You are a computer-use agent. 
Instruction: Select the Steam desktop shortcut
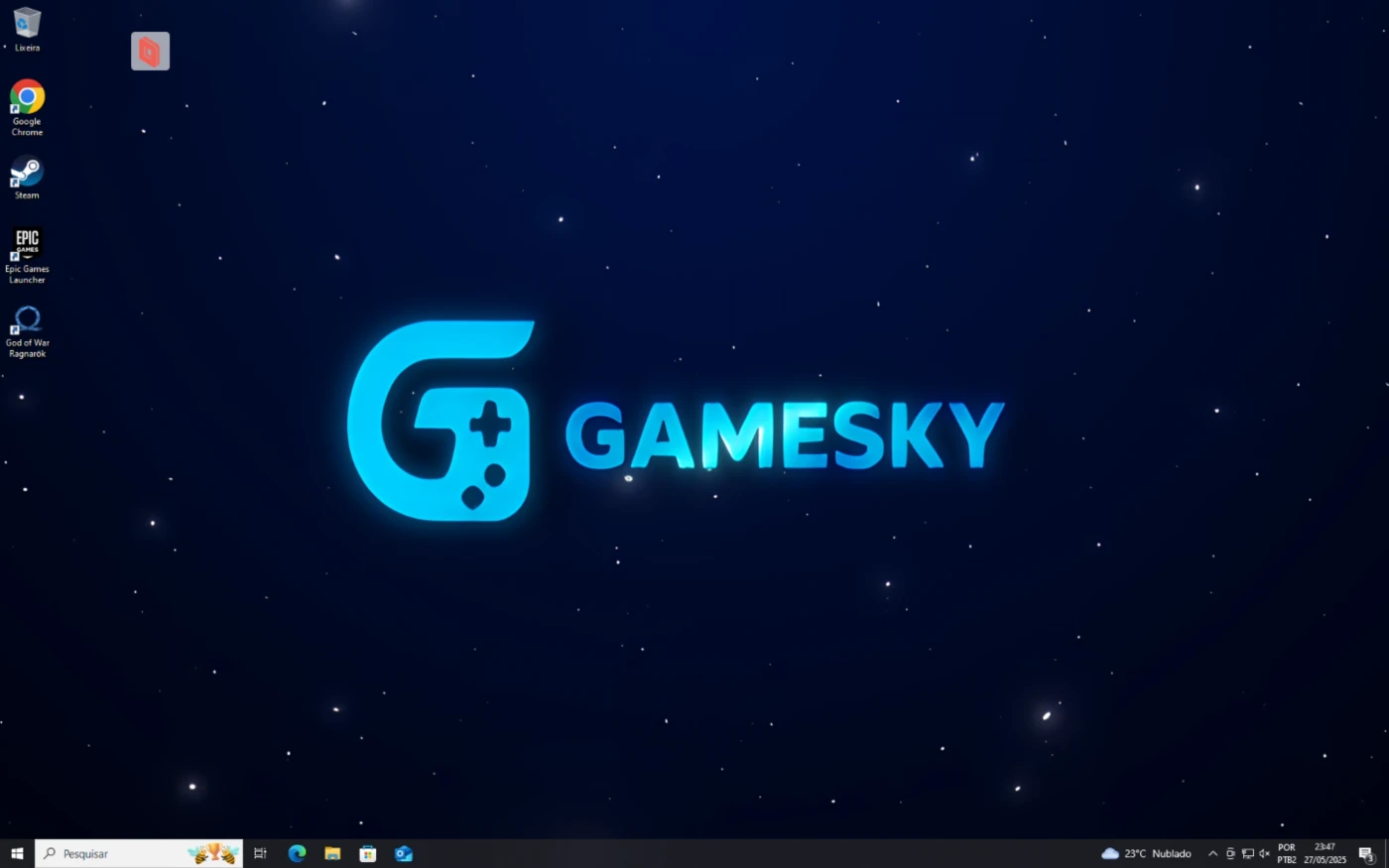pyautogui.click(x=27, y=178)
